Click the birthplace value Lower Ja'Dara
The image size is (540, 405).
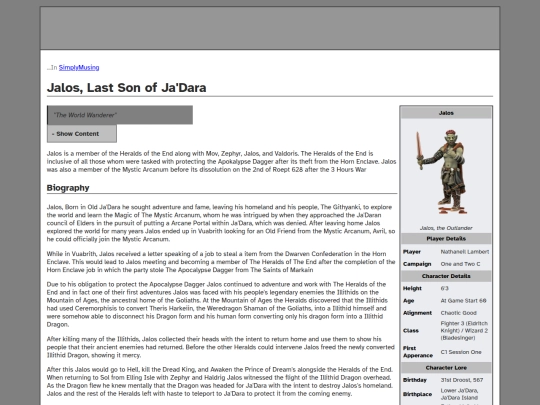459,394
